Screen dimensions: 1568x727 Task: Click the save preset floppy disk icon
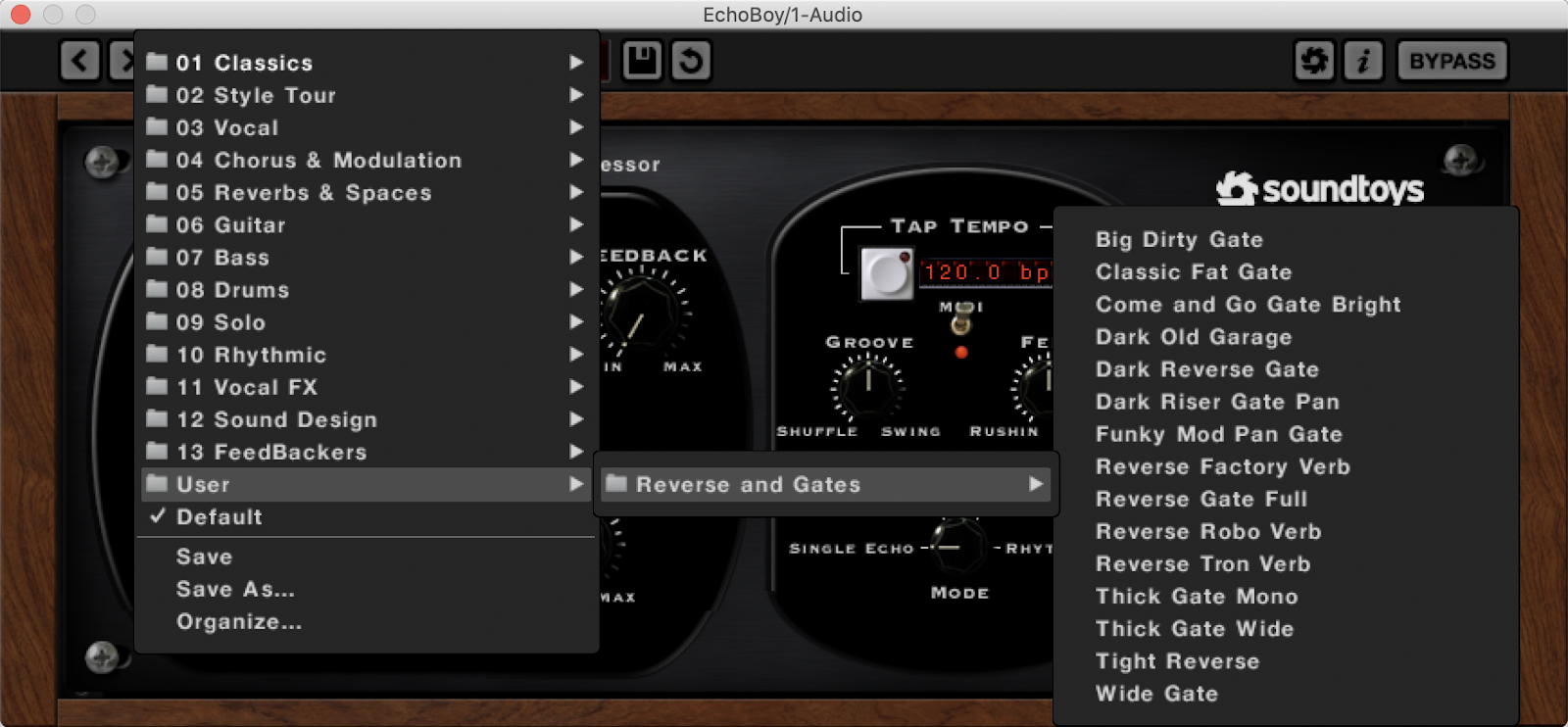(642, 61)
